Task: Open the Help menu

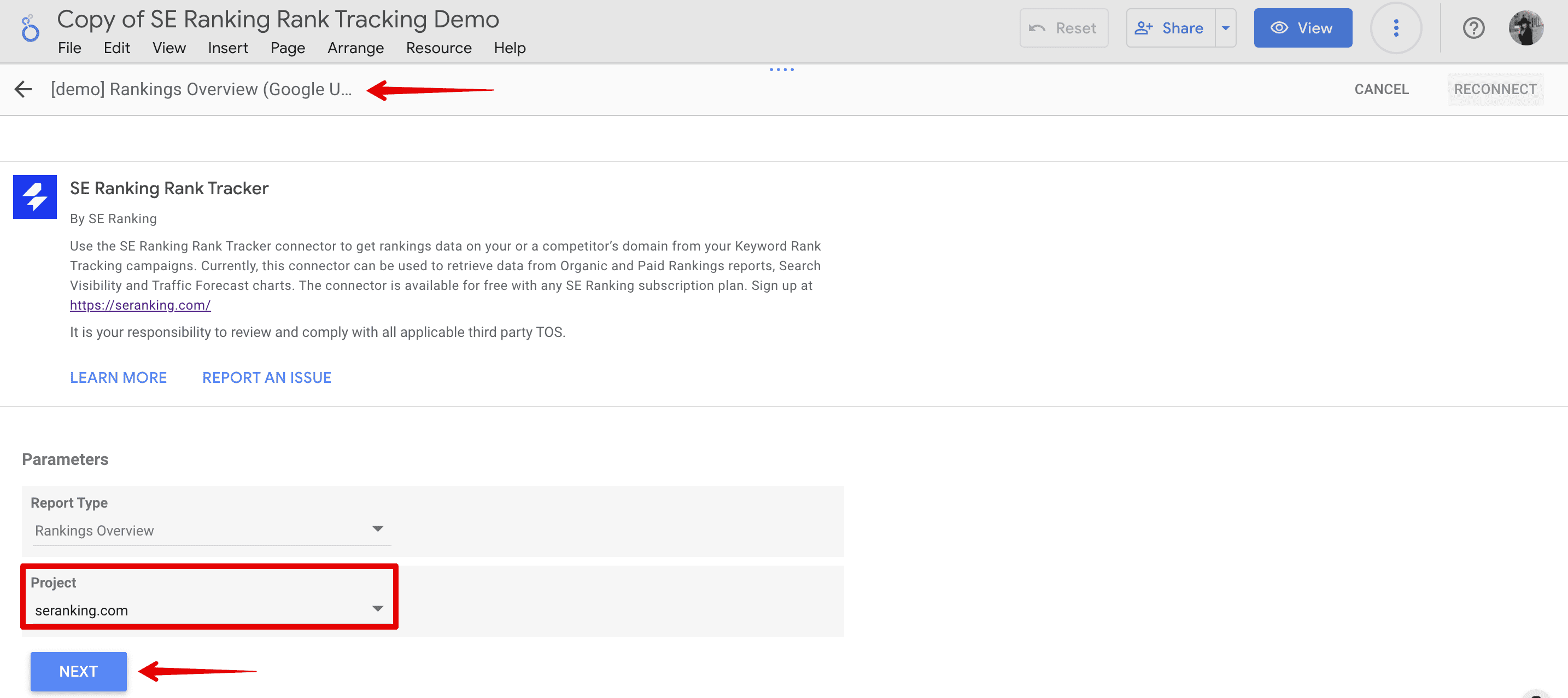Action: click(x=510, y=48)
